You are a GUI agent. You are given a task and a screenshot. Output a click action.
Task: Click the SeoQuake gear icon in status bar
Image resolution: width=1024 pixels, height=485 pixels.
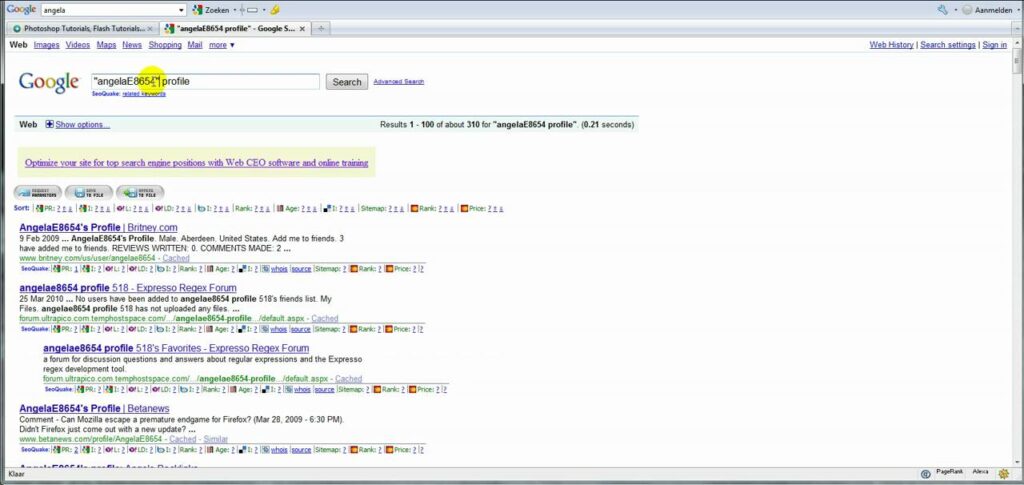click(x=1004, y=473)
